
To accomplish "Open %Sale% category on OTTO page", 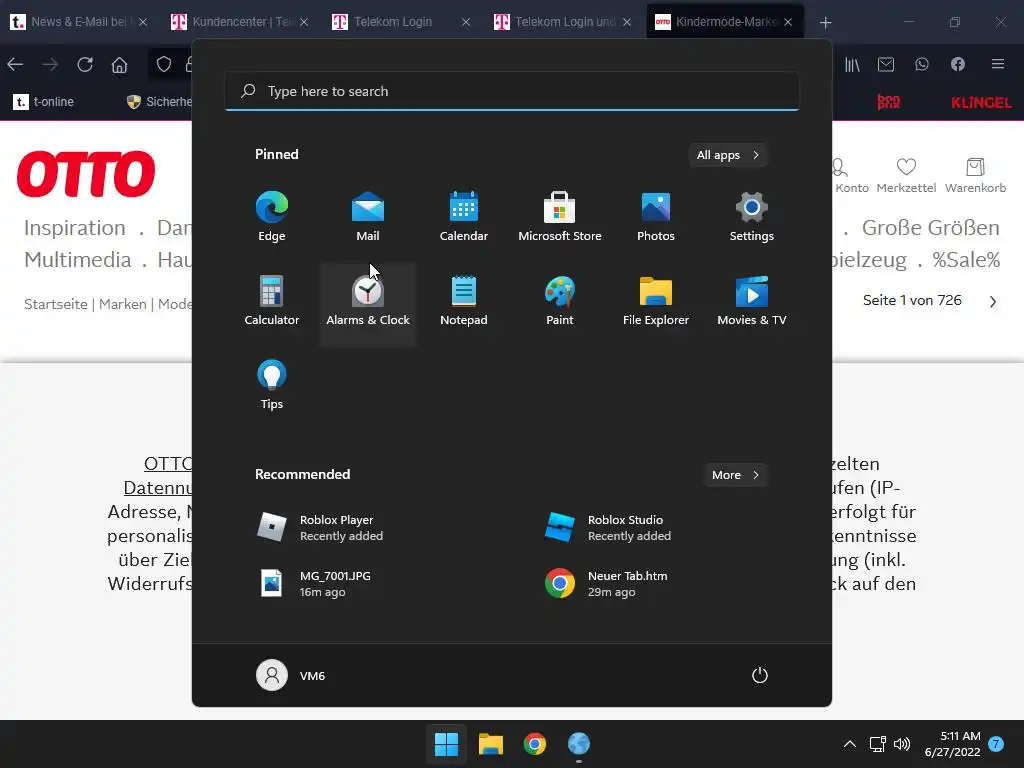I will 966,260.
